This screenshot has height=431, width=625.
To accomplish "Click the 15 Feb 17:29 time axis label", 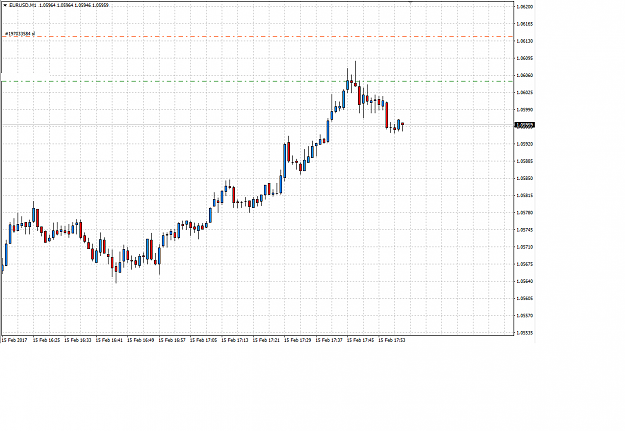I will [x=298, y=340].
